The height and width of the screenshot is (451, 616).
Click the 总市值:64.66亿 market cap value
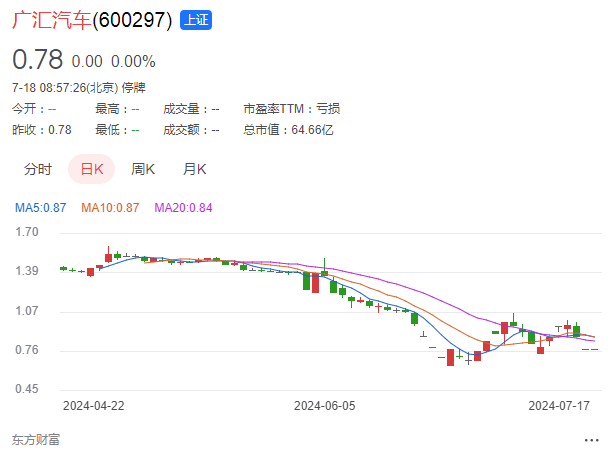(x=288, y=130)
